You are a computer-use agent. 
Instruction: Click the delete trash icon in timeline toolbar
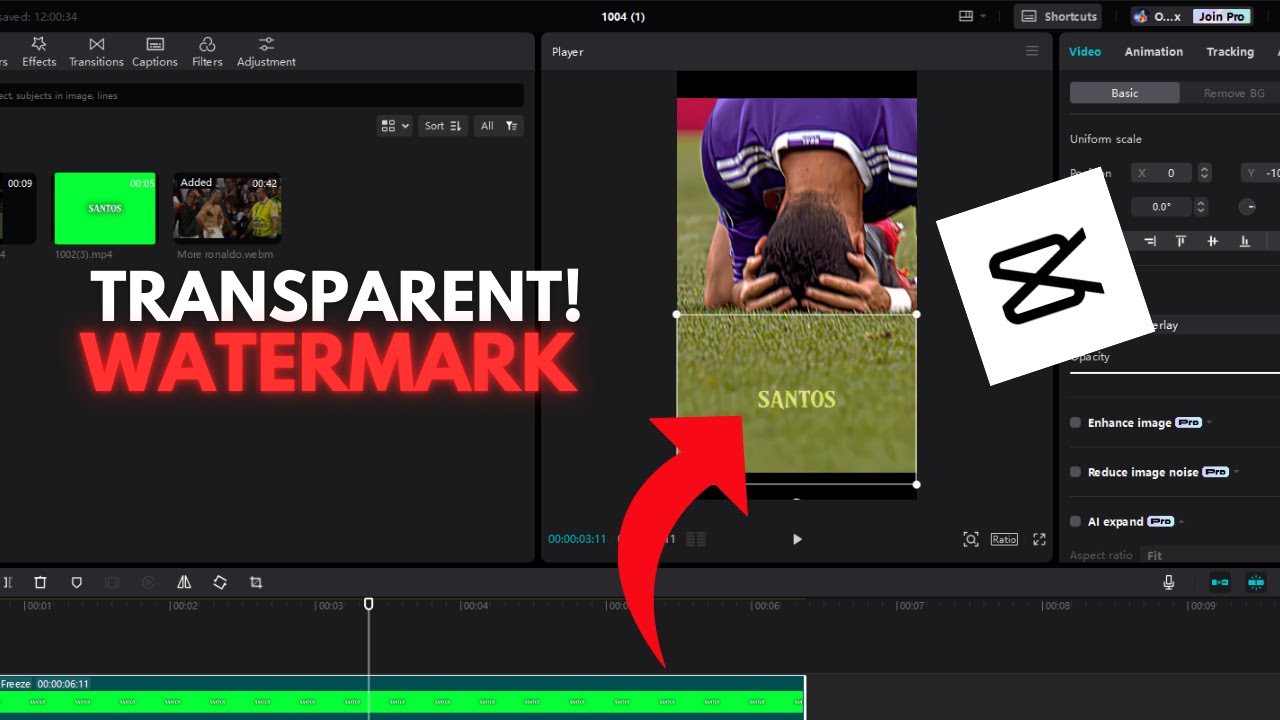coord(40,582)
